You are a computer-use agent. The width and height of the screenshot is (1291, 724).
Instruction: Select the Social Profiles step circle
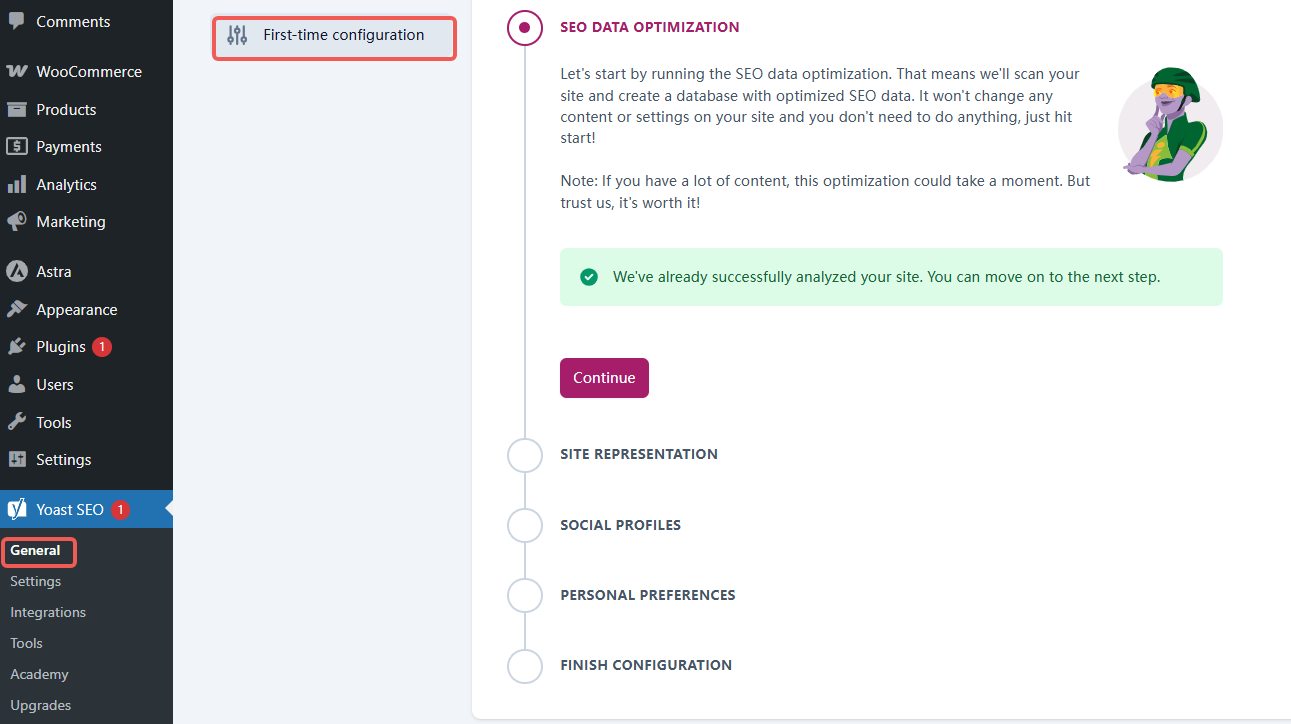coord(525,525)
